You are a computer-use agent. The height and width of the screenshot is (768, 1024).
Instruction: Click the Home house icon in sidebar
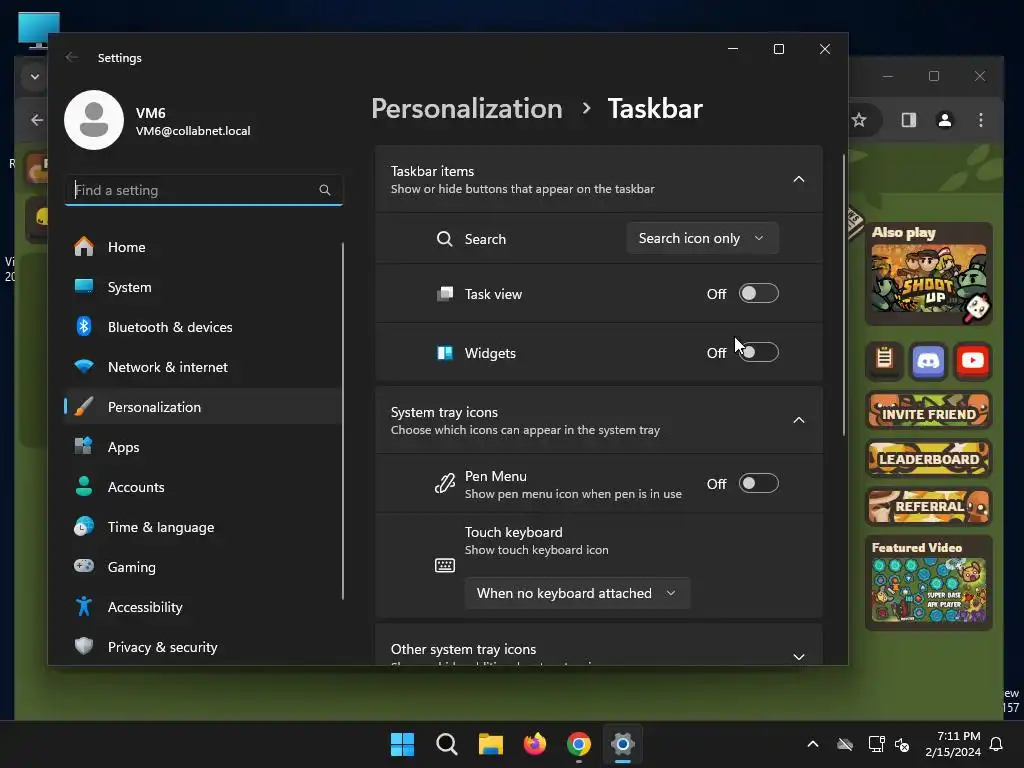tap(84, 247)
